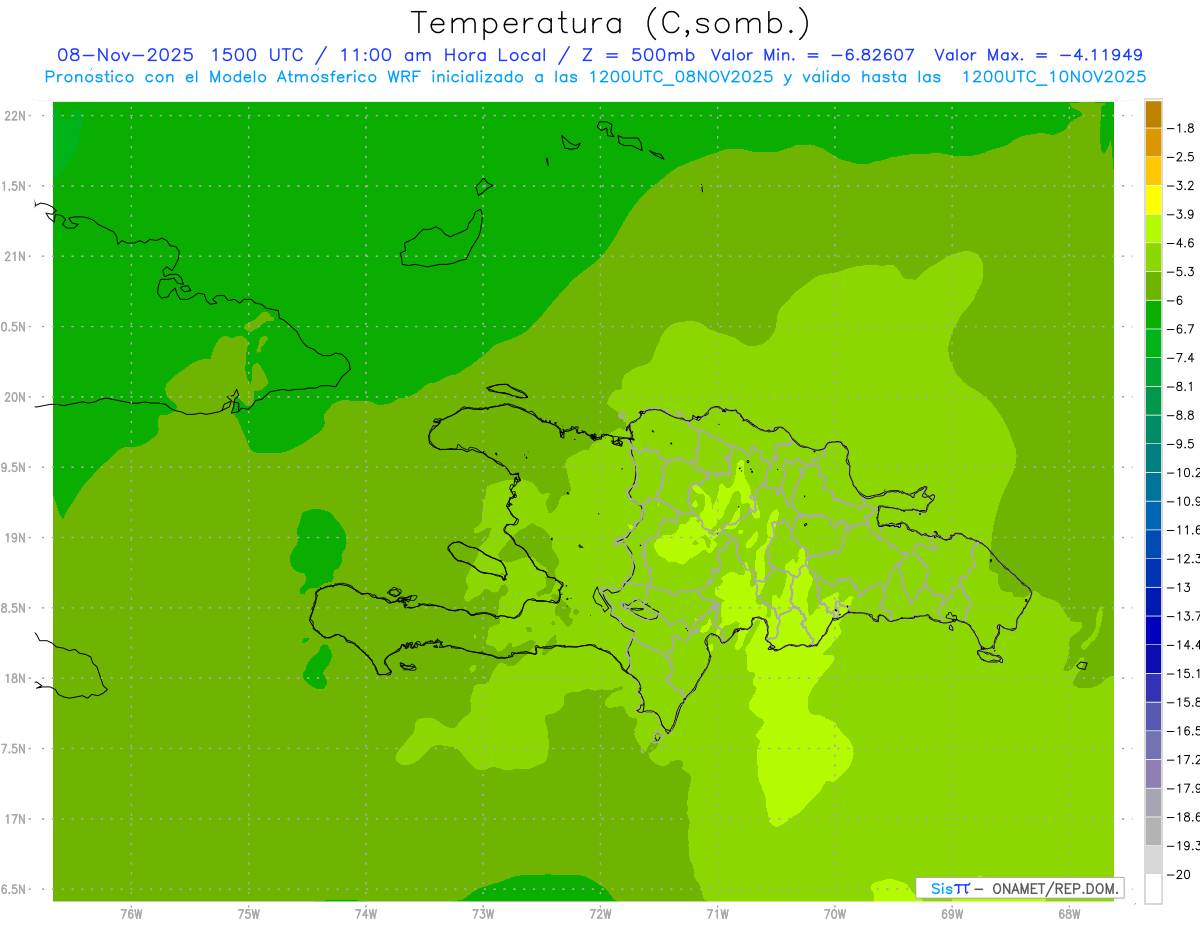Click the longitude label "70W"
This screenshot has width=1200, height=927.
coord(834,914)
